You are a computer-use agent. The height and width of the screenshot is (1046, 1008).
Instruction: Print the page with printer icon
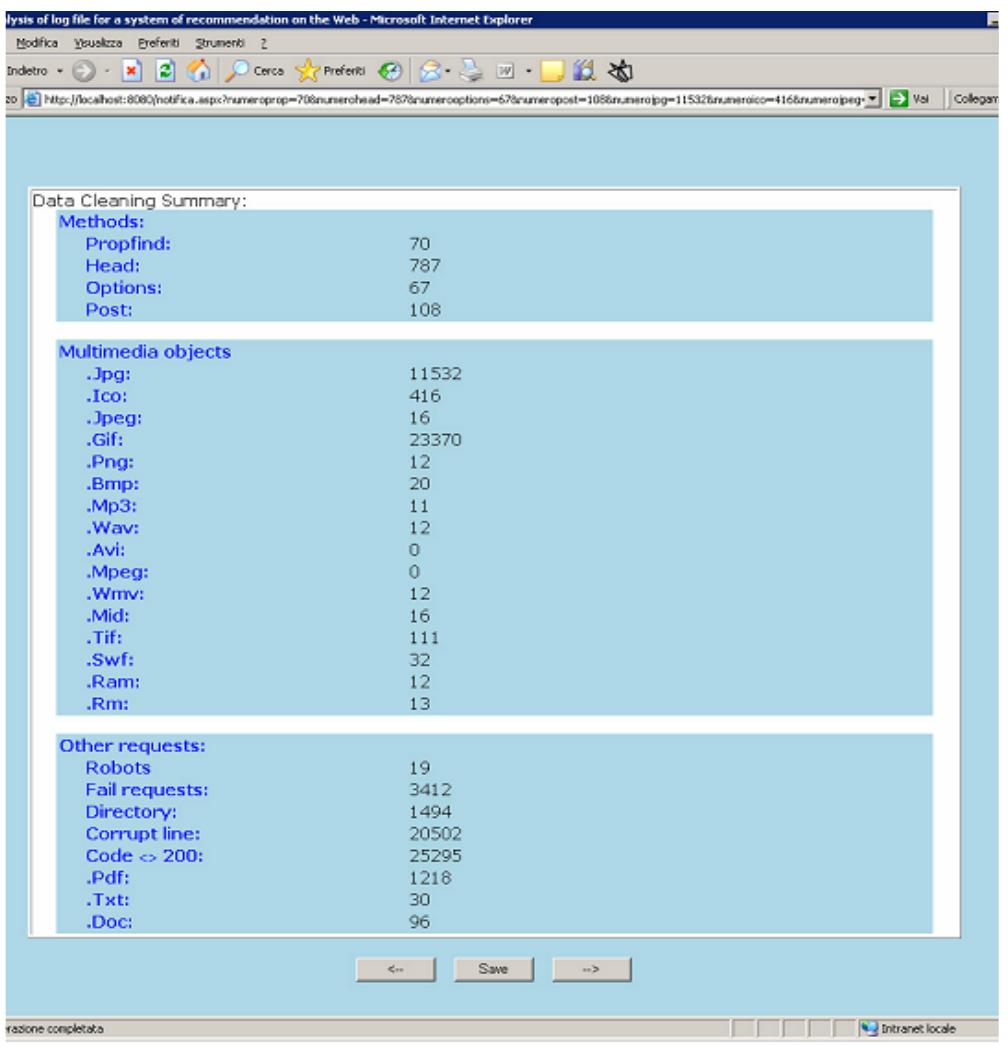(471, 71)
